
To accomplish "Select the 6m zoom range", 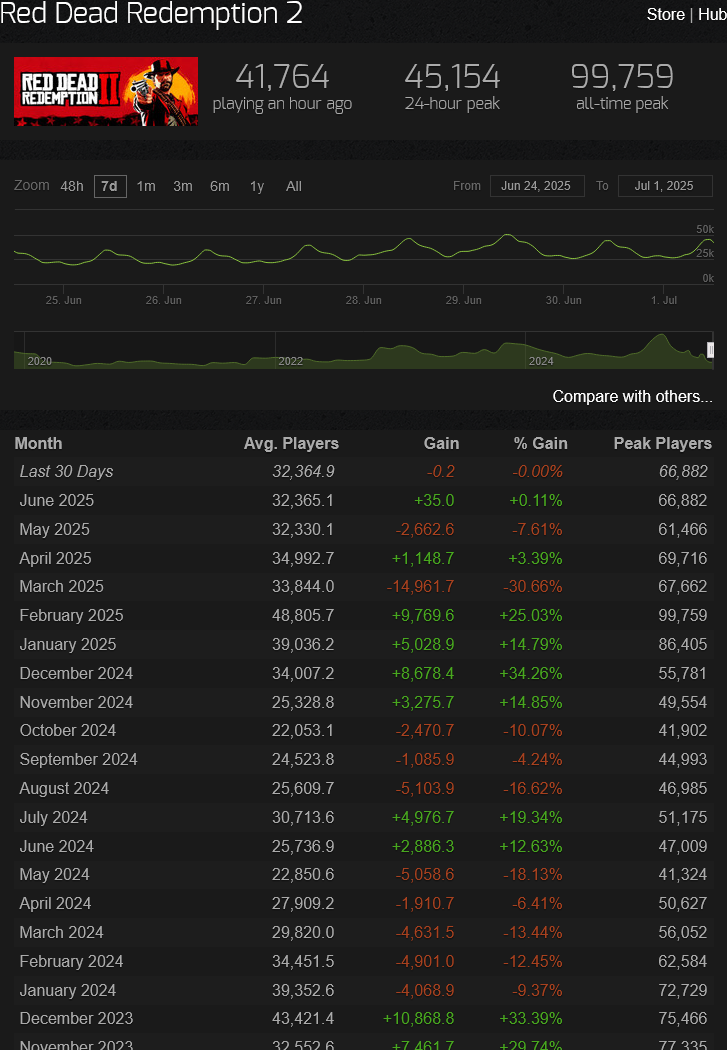I will (220, 186).
